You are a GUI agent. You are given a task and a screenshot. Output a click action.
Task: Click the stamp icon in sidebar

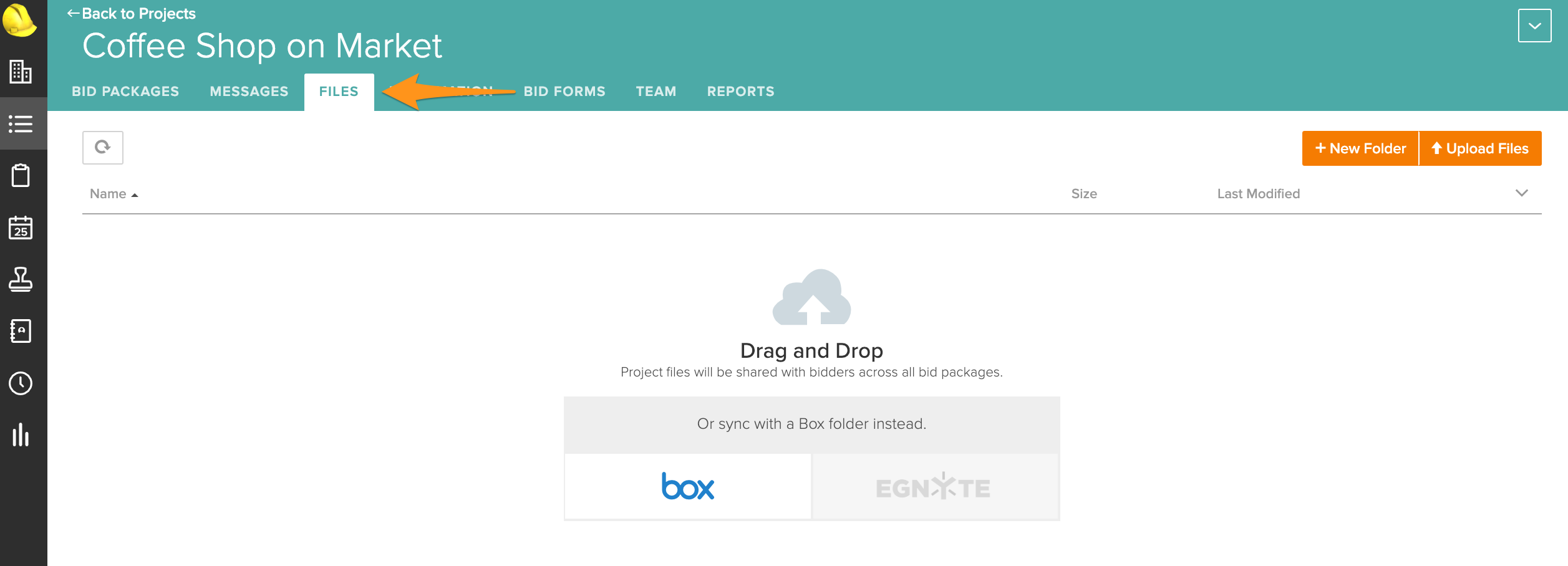tap(21, 279)
